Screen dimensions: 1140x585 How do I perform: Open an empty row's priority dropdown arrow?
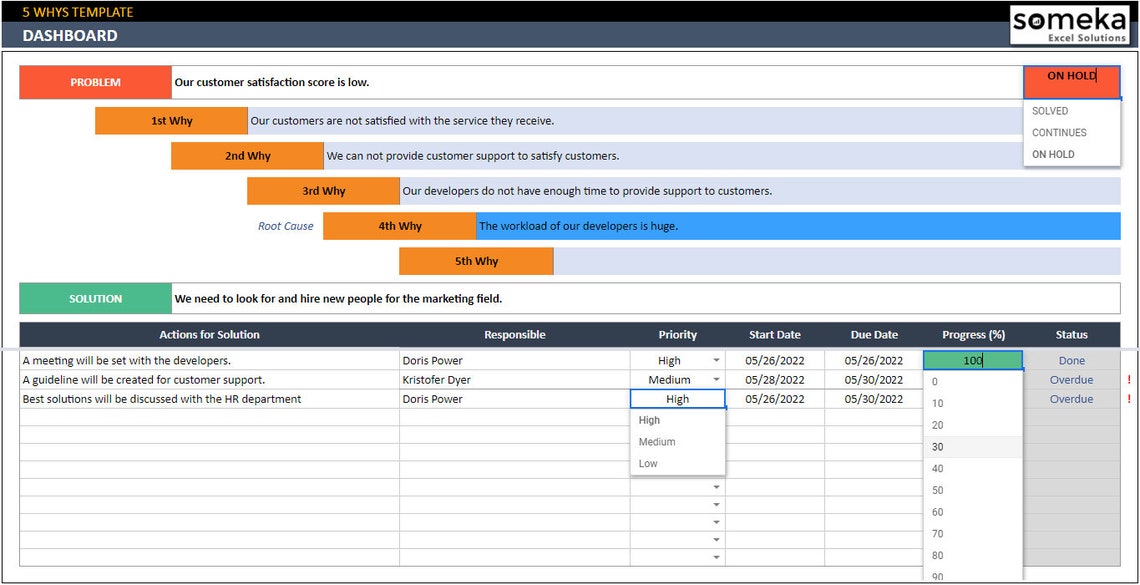tap(716, 488)
